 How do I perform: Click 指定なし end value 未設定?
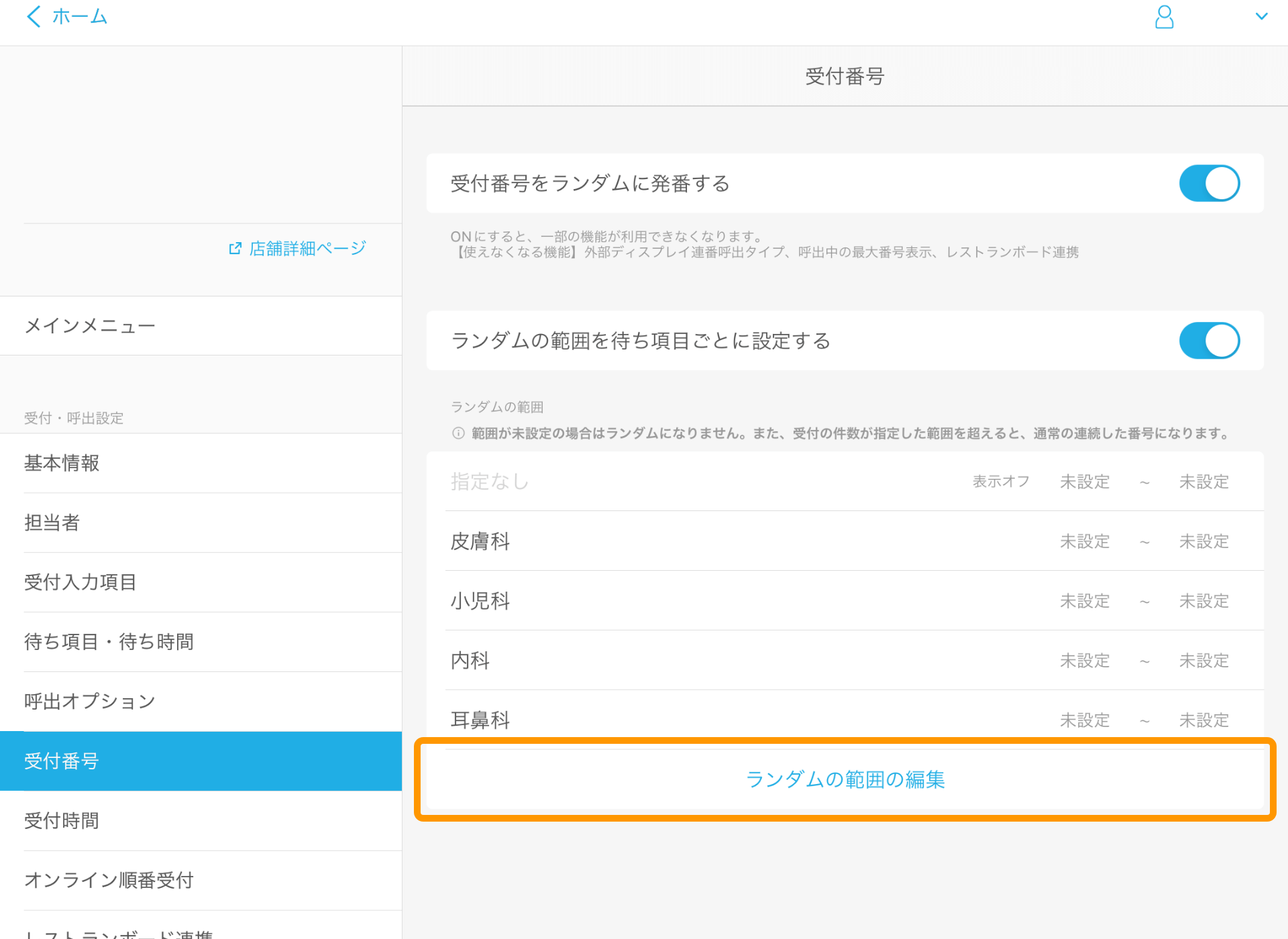(x=1204, y=482)
